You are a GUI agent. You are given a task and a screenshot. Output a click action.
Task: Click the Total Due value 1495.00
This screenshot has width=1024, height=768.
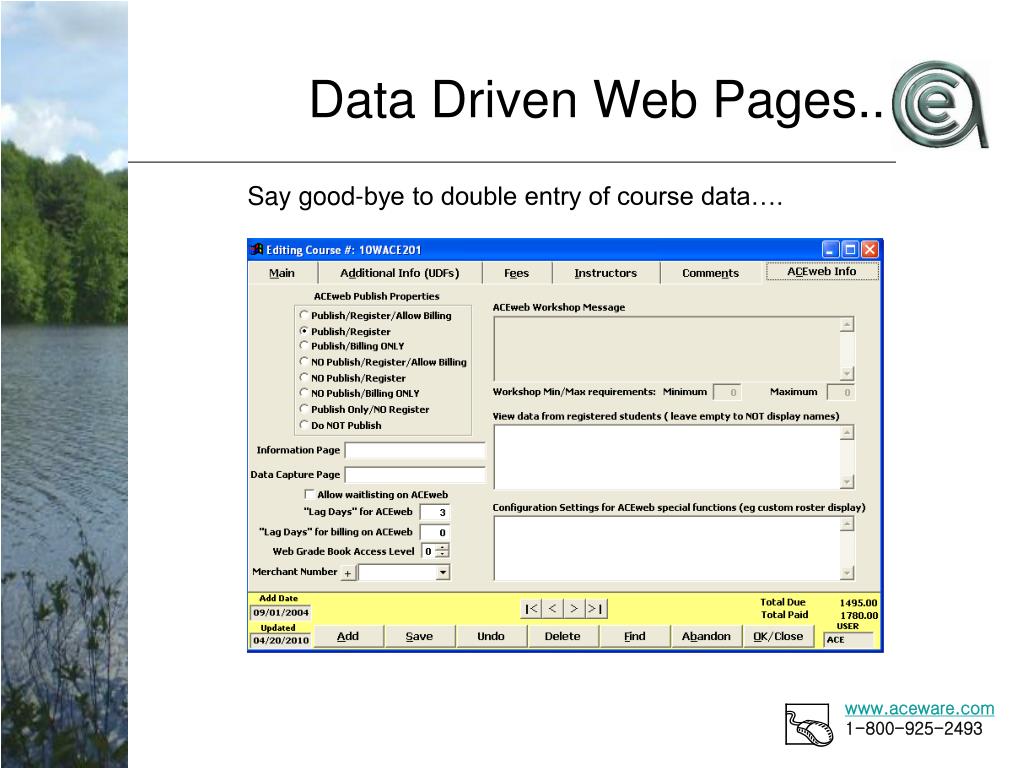point(859,603)
